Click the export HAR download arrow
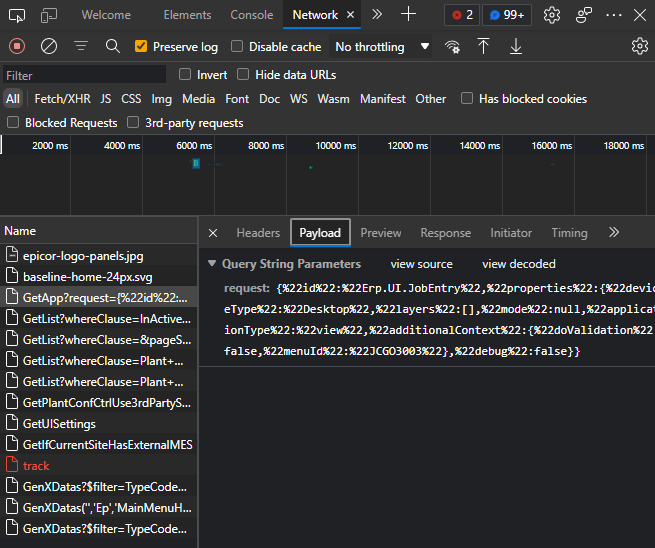The image size is (655, 548). [x=516, y=46]
